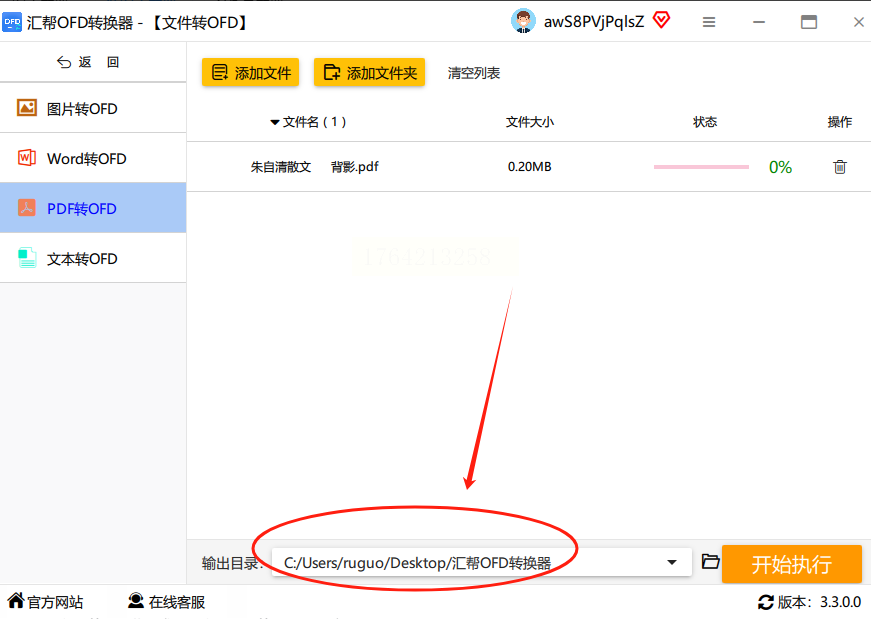Open the user avatar profile picture
871x621 pixels.
pos(523,21)
